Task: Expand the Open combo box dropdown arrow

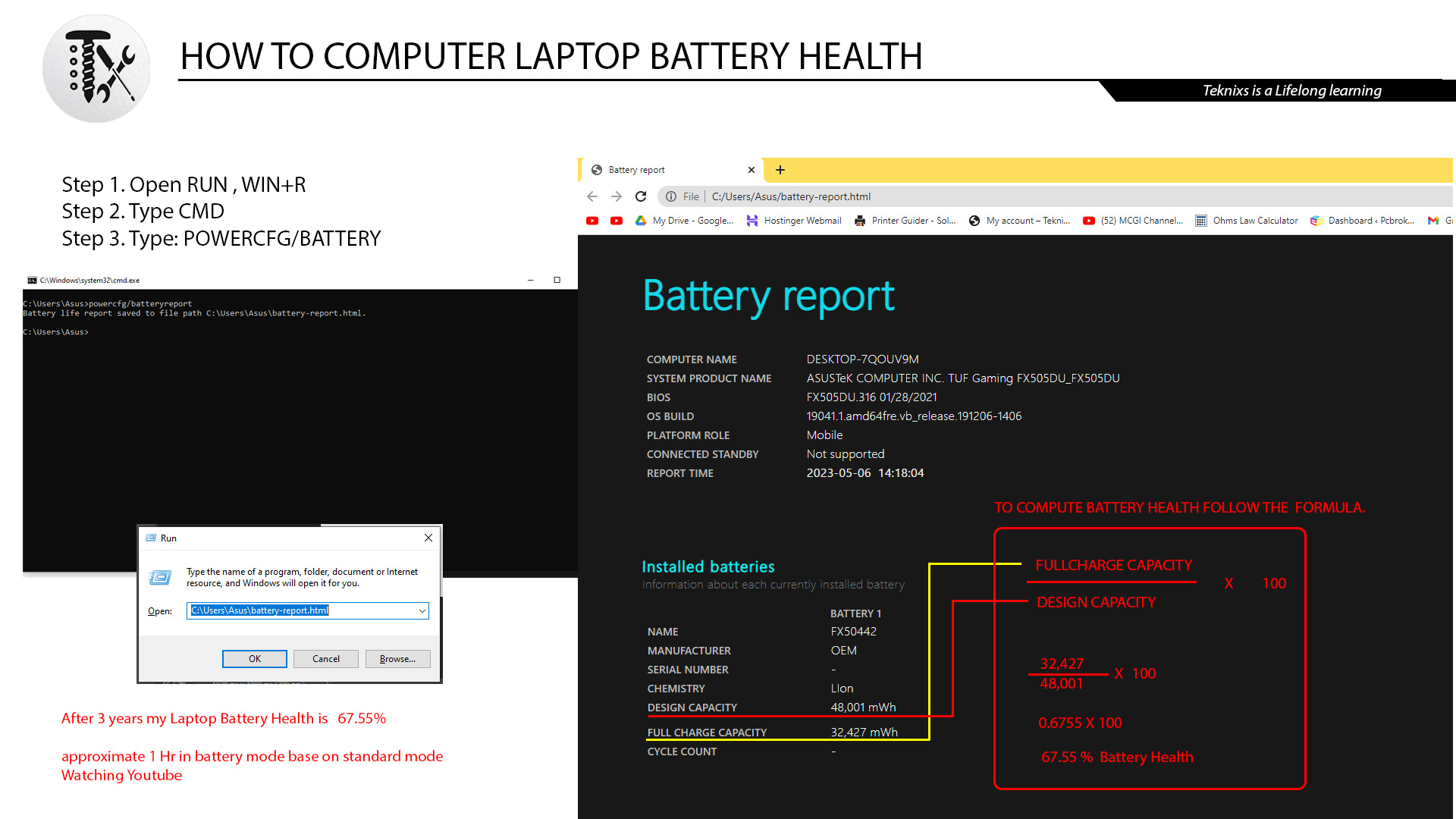Action: 422,611
